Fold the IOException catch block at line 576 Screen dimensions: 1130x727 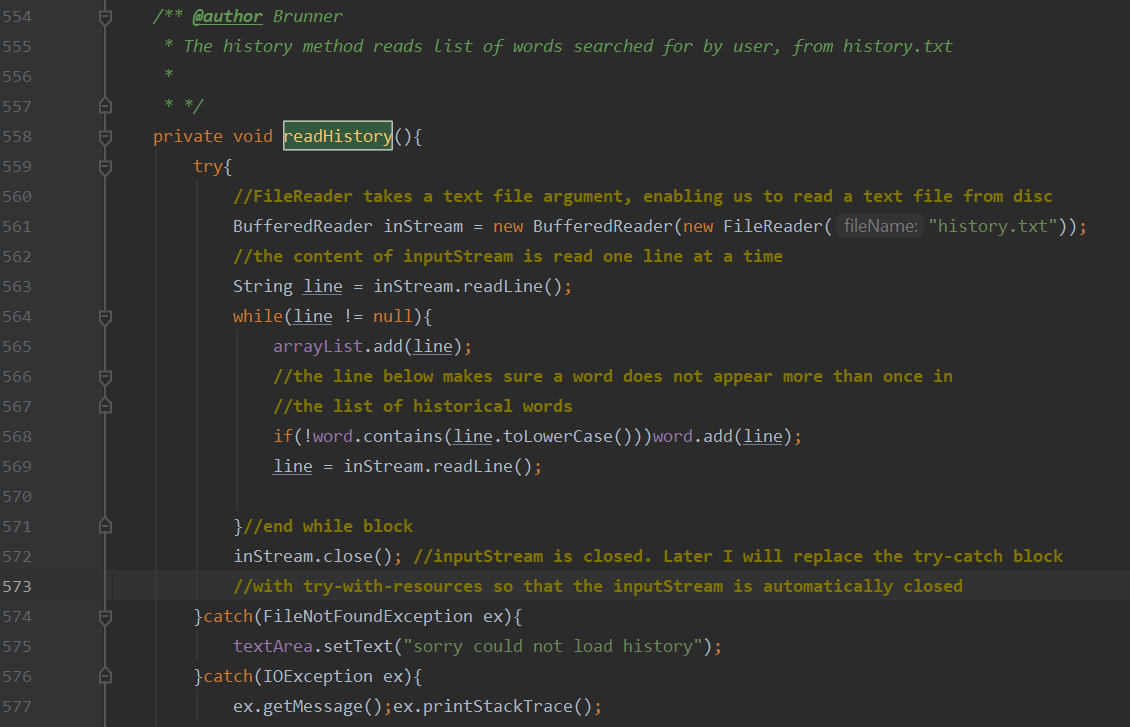105,677
